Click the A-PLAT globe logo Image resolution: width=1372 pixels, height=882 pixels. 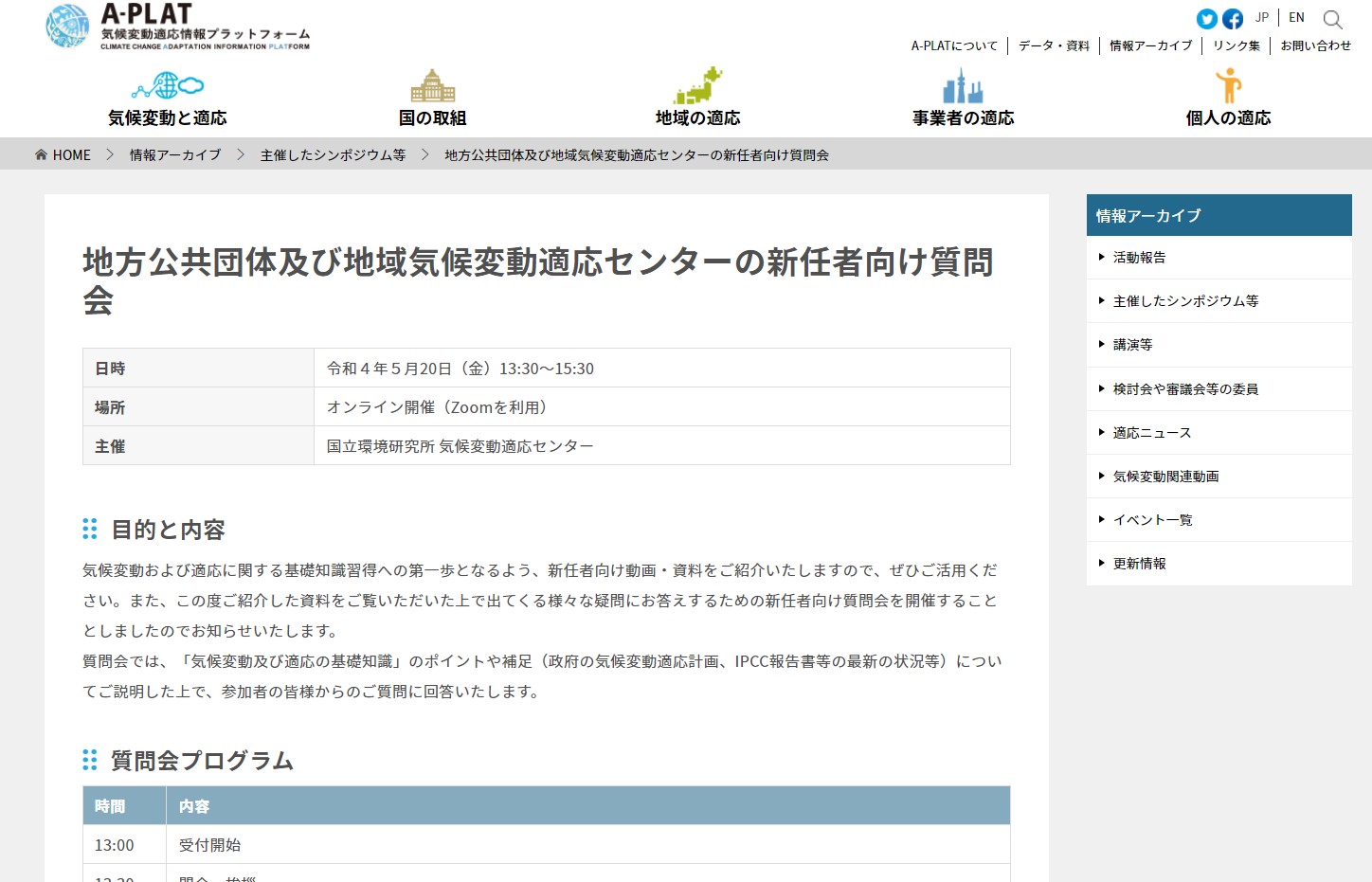[67, 27]
